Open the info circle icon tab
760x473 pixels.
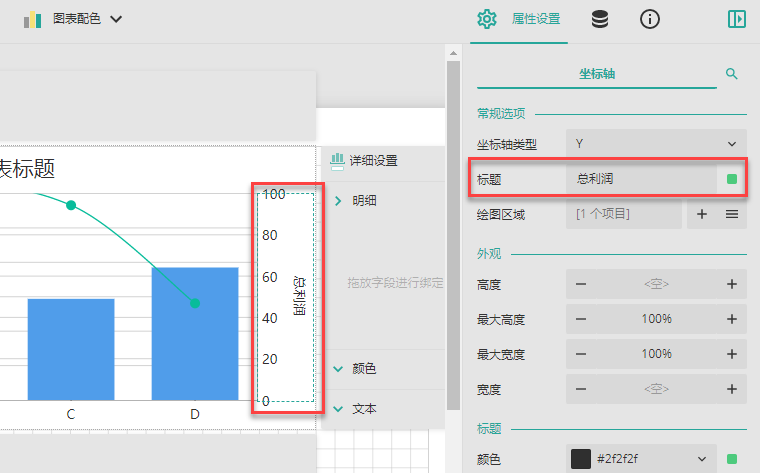649,19
